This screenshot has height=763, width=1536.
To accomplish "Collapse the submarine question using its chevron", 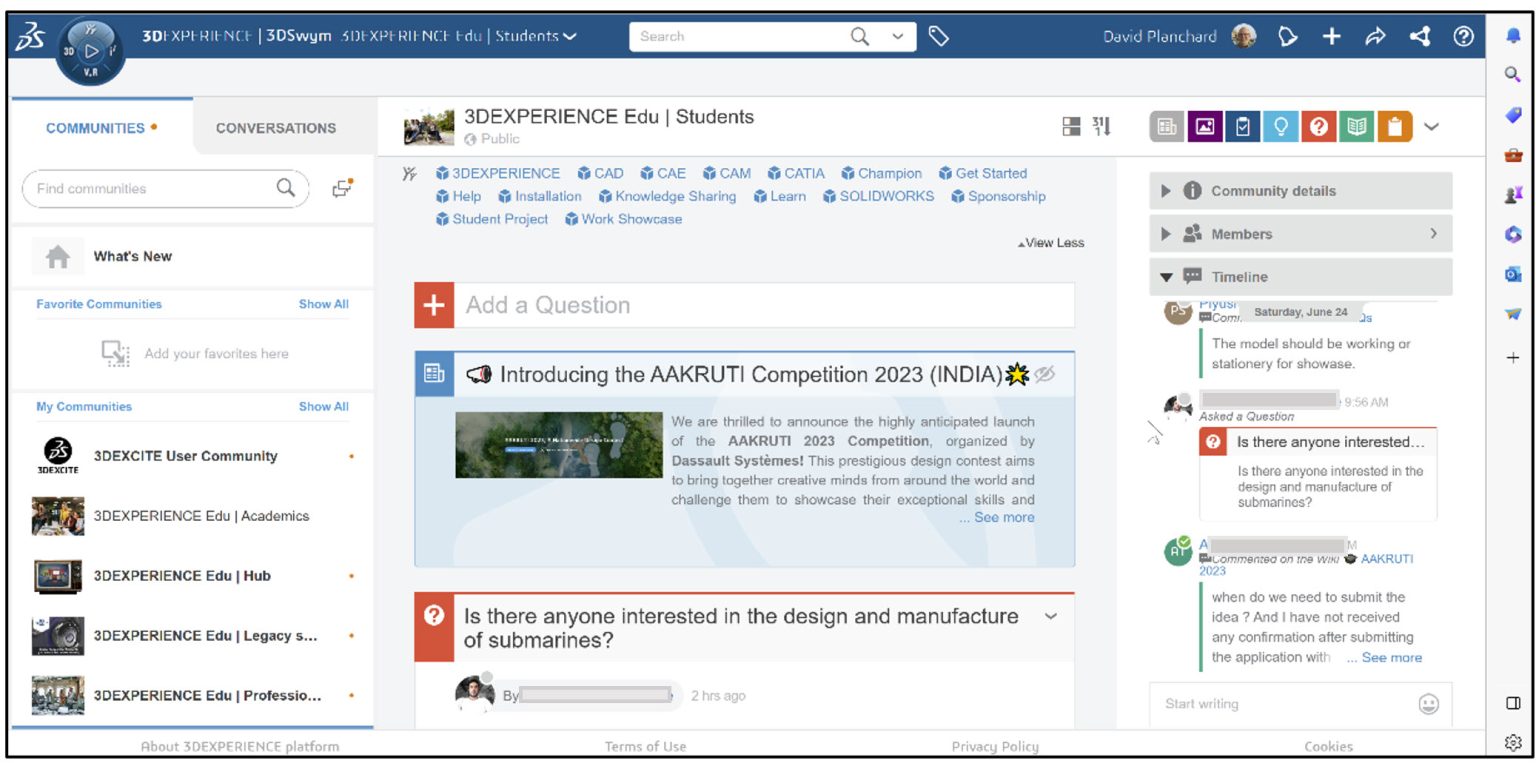I will pos(1051,617).
